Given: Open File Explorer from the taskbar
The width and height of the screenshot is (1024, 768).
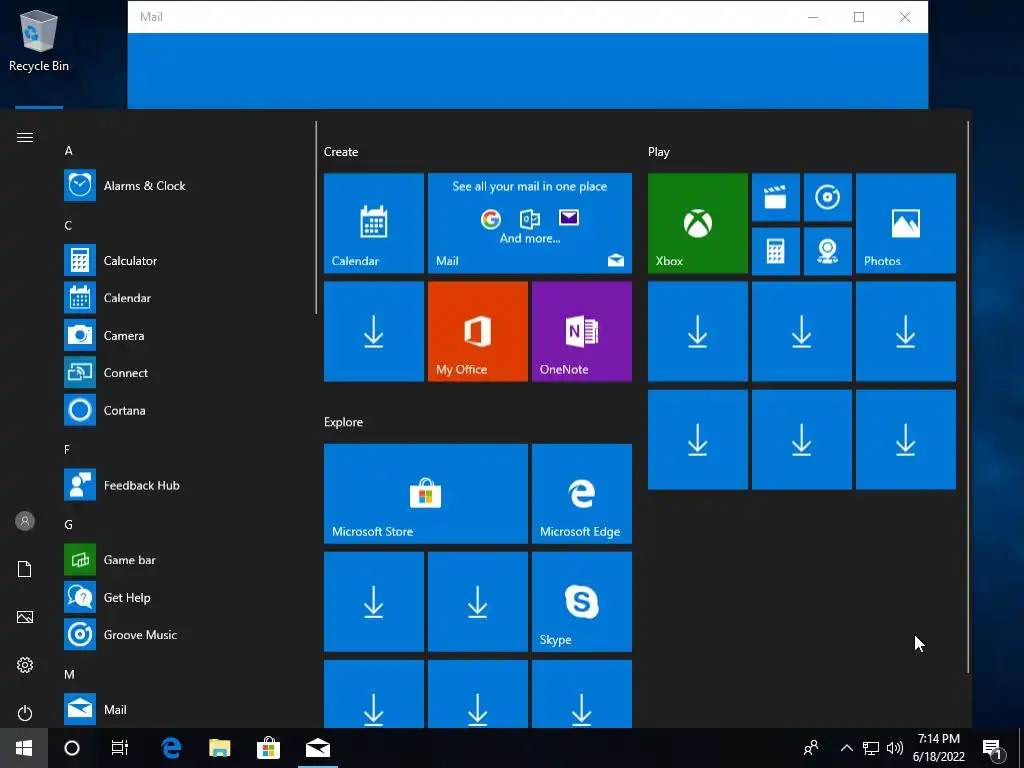Looking at the screenshot, I should coord(219,748).
